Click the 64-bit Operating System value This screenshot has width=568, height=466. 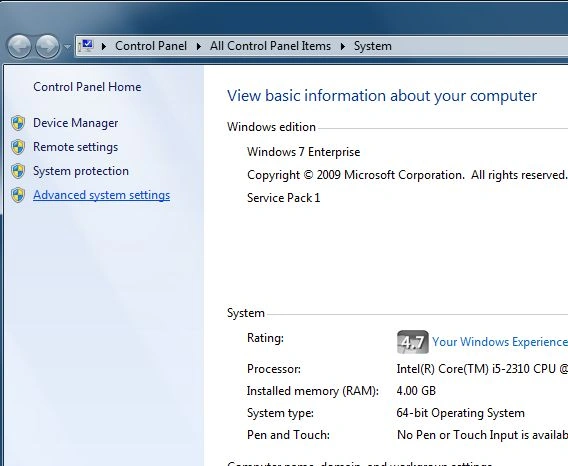coord(460,413)
